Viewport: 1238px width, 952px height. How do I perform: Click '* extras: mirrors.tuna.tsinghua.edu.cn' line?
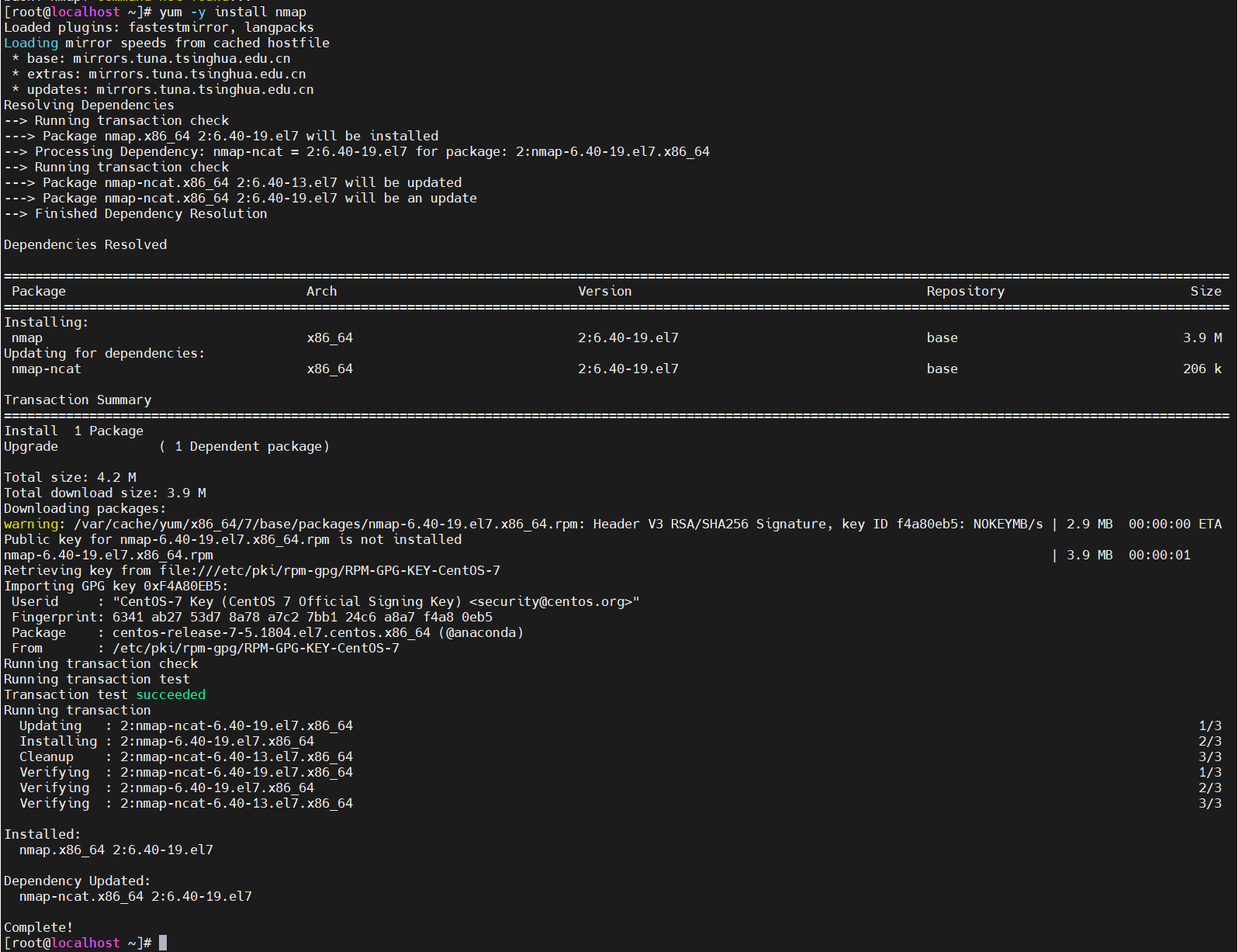tap(159, 74)
